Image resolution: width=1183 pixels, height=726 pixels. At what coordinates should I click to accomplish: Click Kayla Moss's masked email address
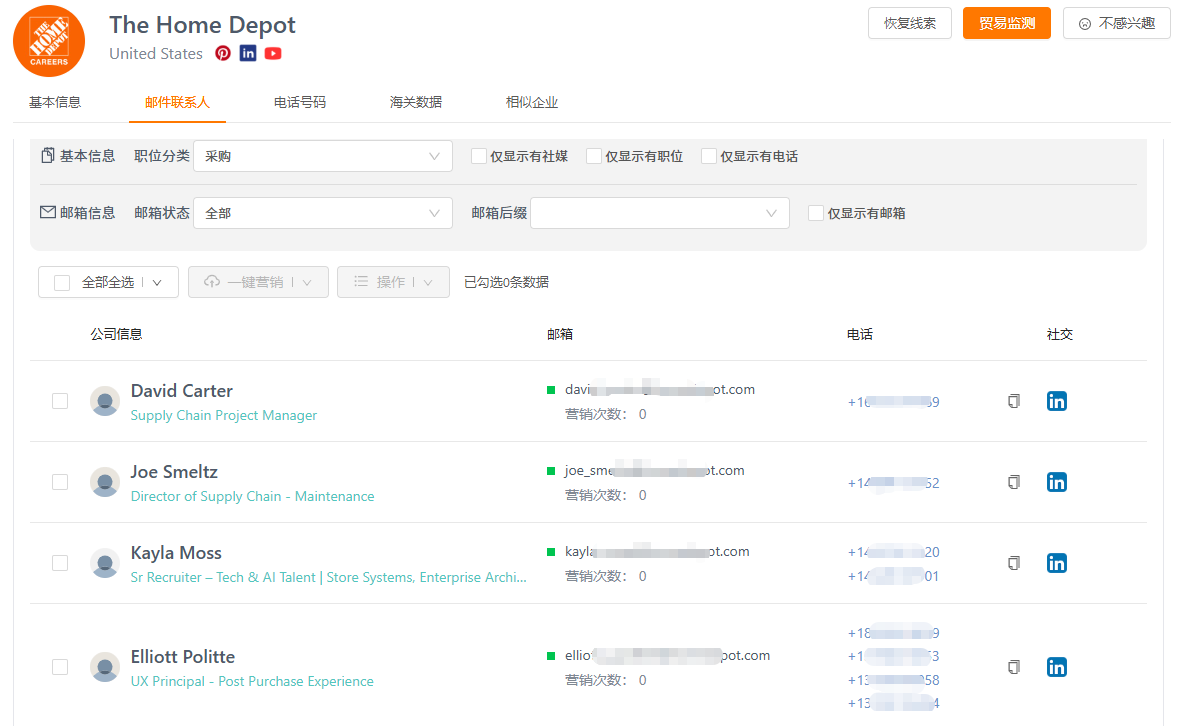click(657, 552)
